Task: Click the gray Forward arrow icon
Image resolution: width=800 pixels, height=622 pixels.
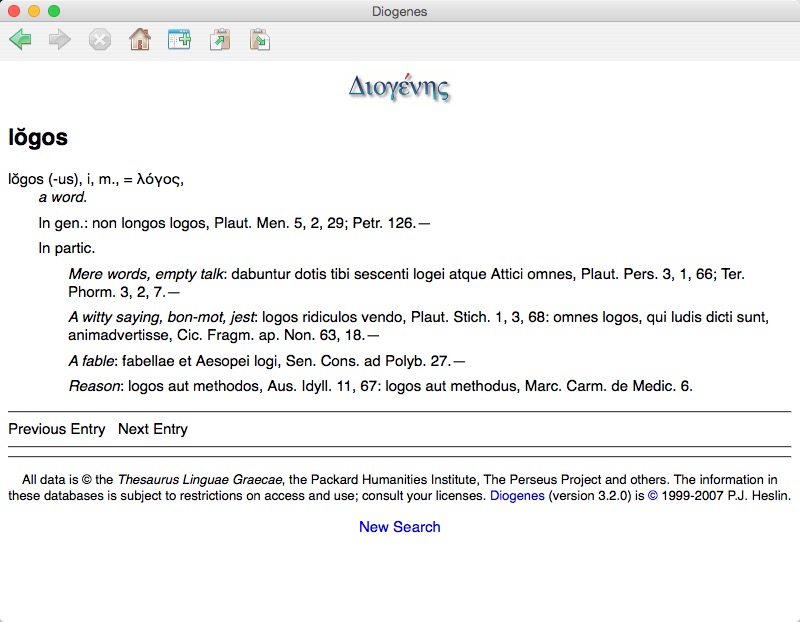Action: click(x=60, y=40)
